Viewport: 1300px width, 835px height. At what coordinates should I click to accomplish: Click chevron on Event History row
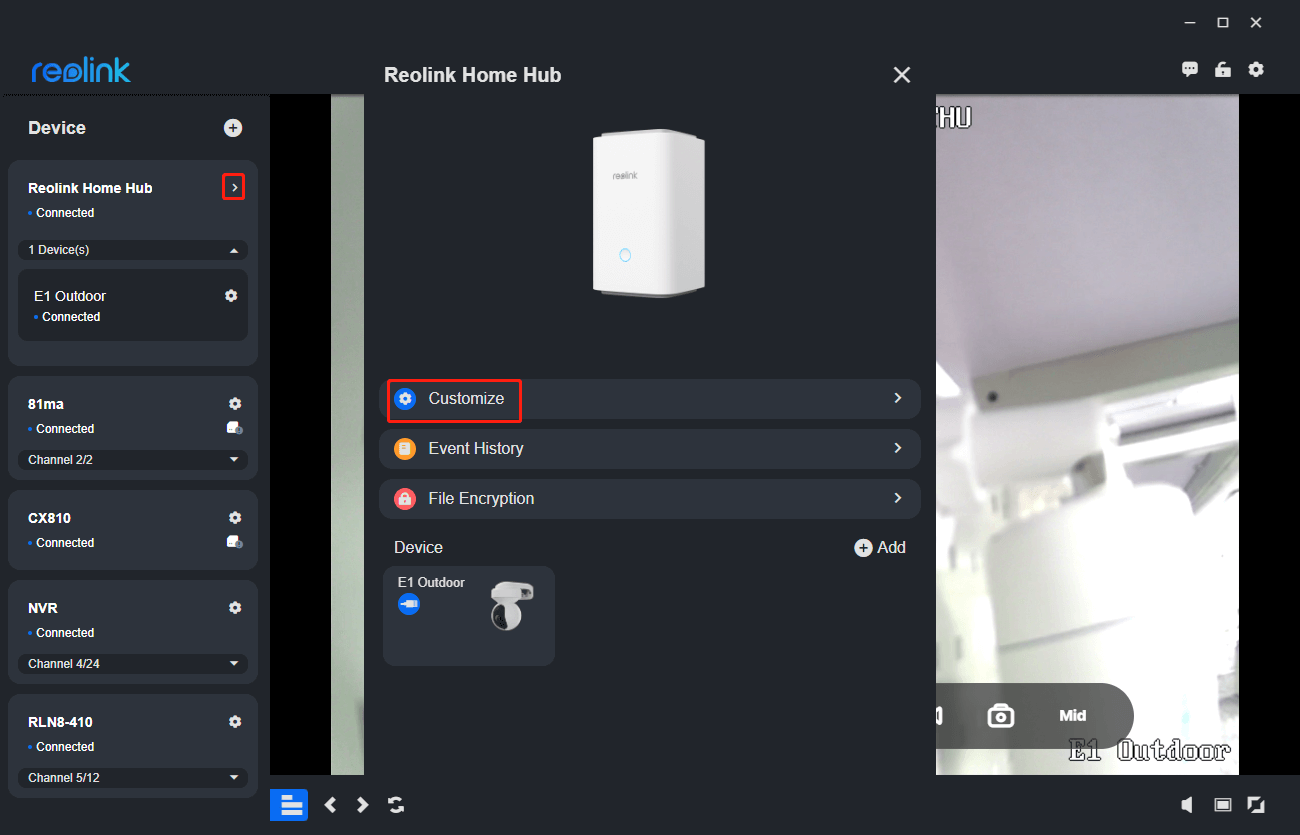point(898,448)
